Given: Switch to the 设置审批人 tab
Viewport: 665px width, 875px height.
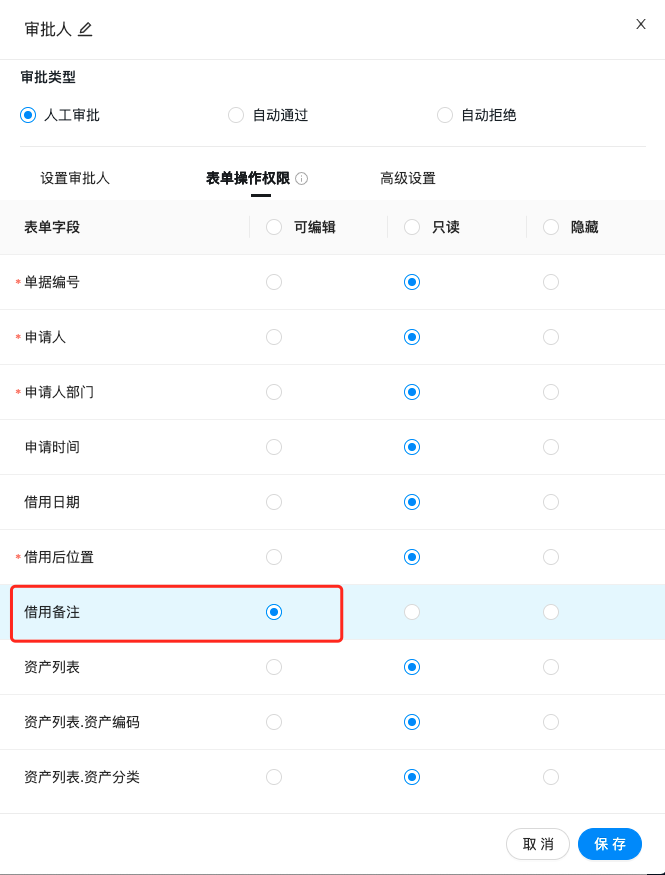Looking at the screenshot, I should [x=75, y=178].
